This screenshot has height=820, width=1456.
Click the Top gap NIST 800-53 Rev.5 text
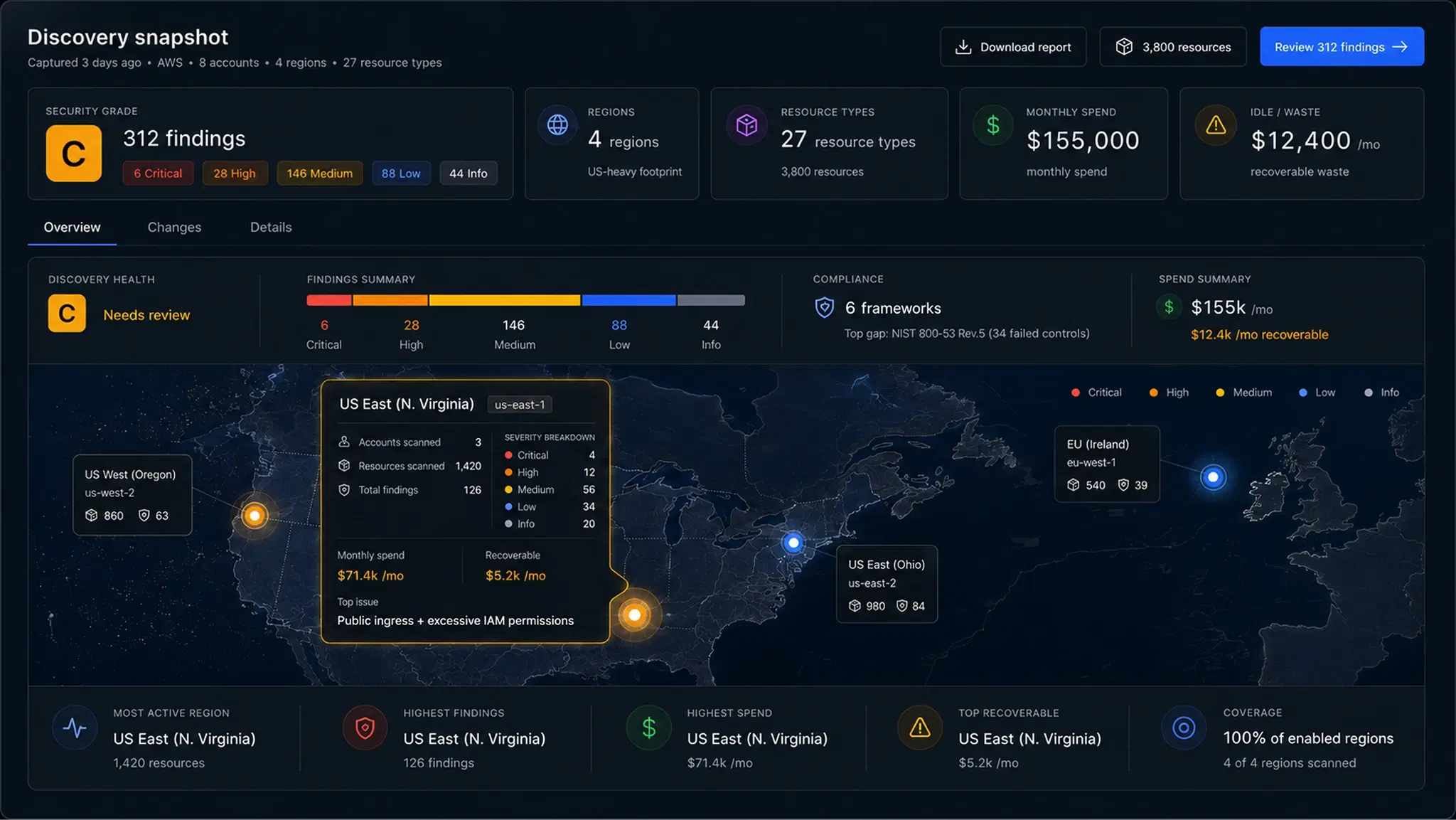tap(966, 333)
